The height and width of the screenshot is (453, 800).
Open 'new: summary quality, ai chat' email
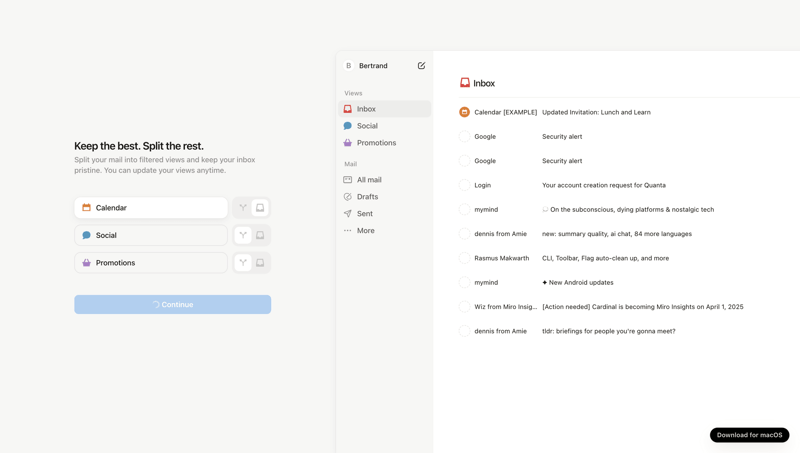pos(617,234)
